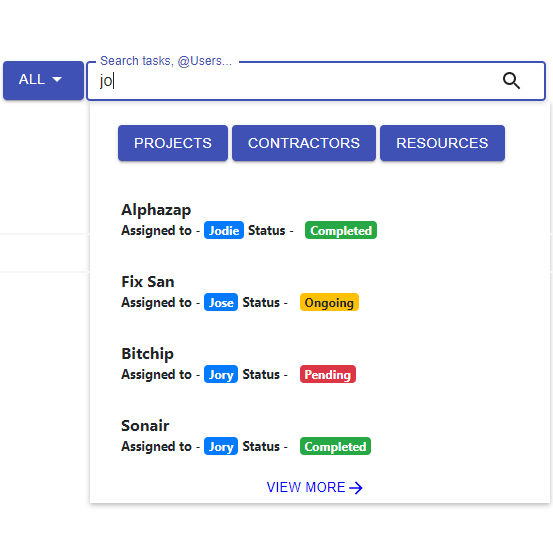Open the ALL filter dropdown
553x553 pixels.
pyautogui.click(x=43, y=80)
